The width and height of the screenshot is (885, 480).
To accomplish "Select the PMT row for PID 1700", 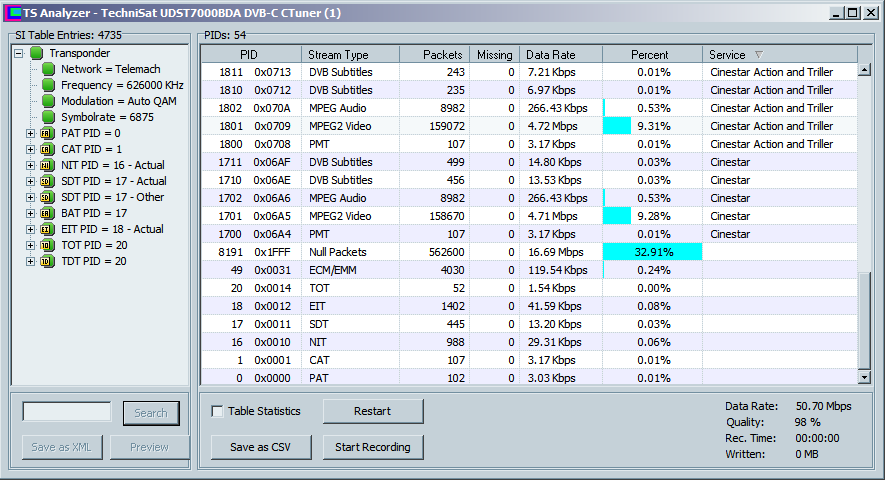I will 529,234.
